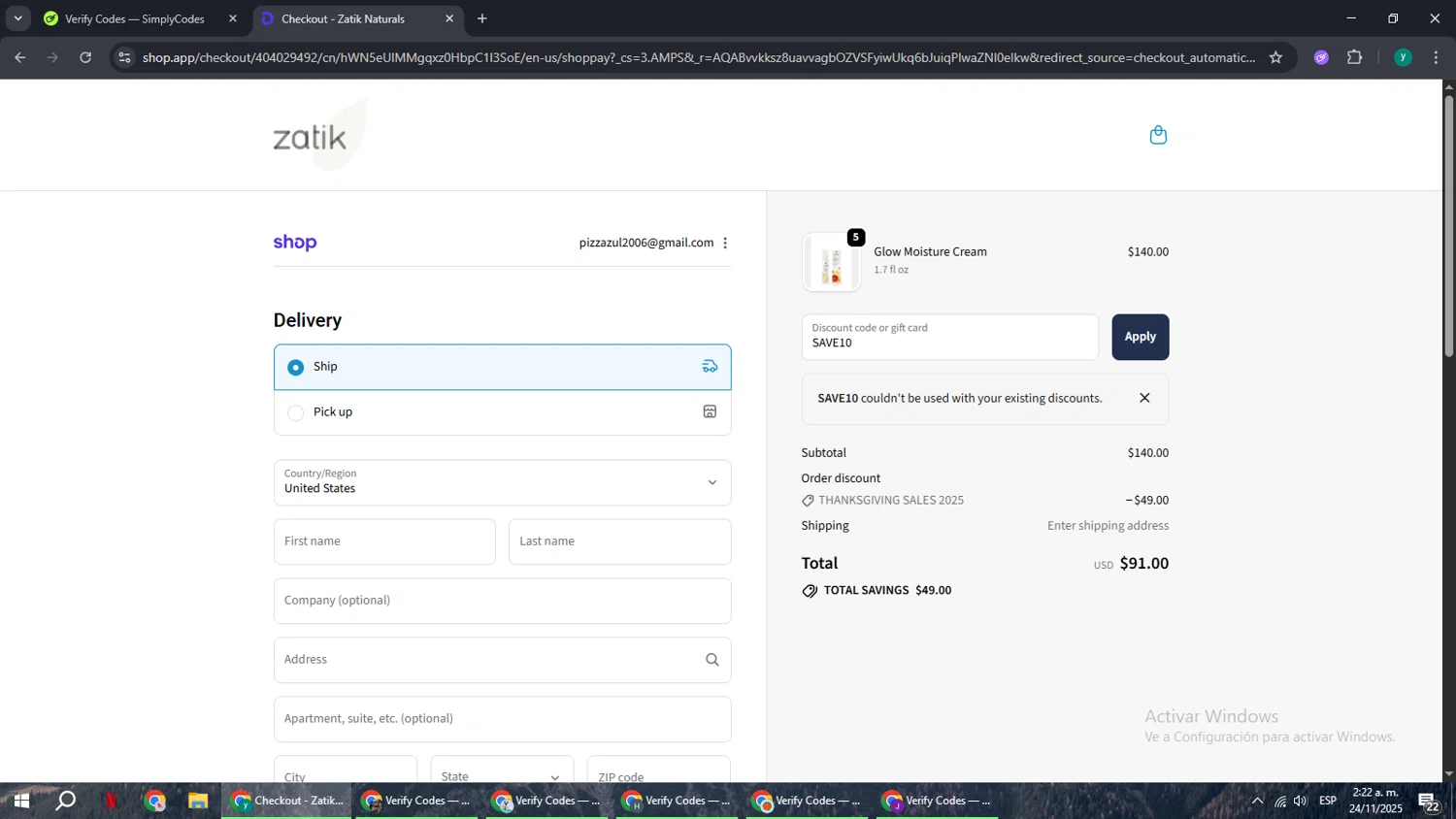The image size is (1456, 819).
Task: Open the Chrome profile avatar
Action: click(1403, 57)
